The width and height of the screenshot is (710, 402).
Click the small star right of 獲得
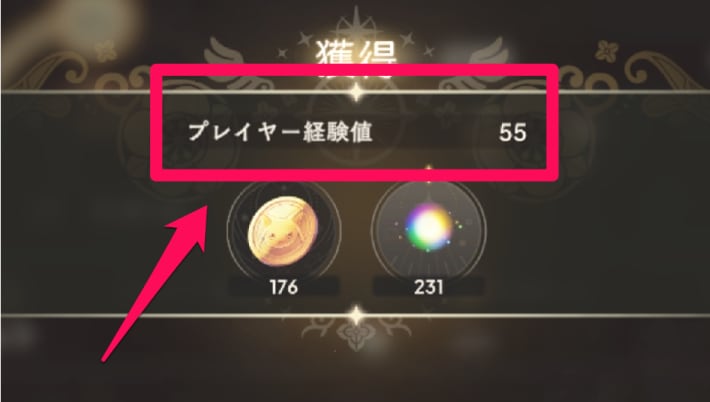click(407, 40)
